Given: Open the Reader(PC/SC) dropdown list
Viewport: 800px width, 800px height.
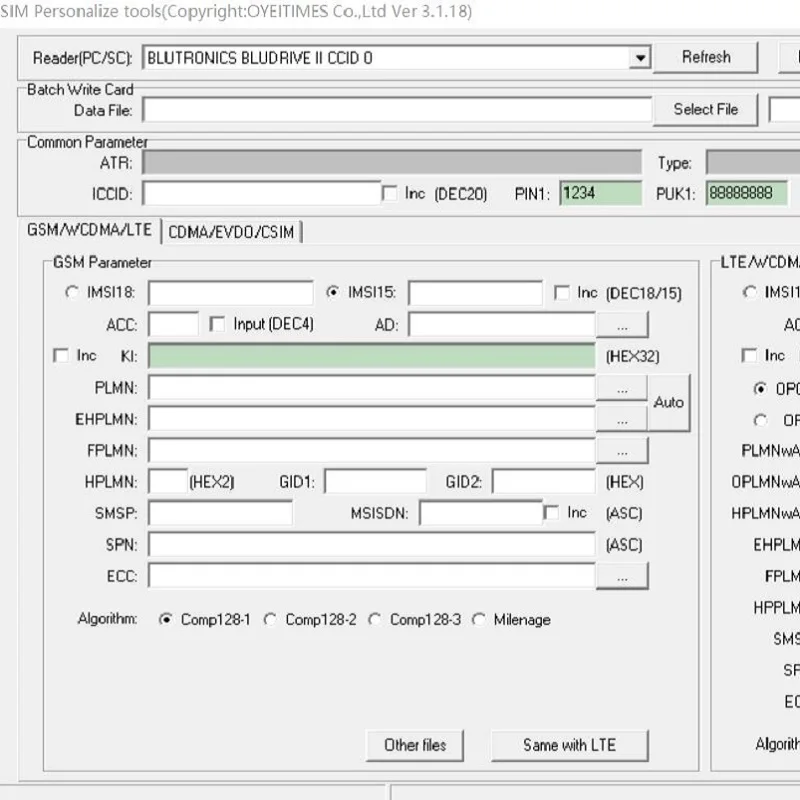Looking at the screenshot, I should pyautogui.click(x=639, y=57).
